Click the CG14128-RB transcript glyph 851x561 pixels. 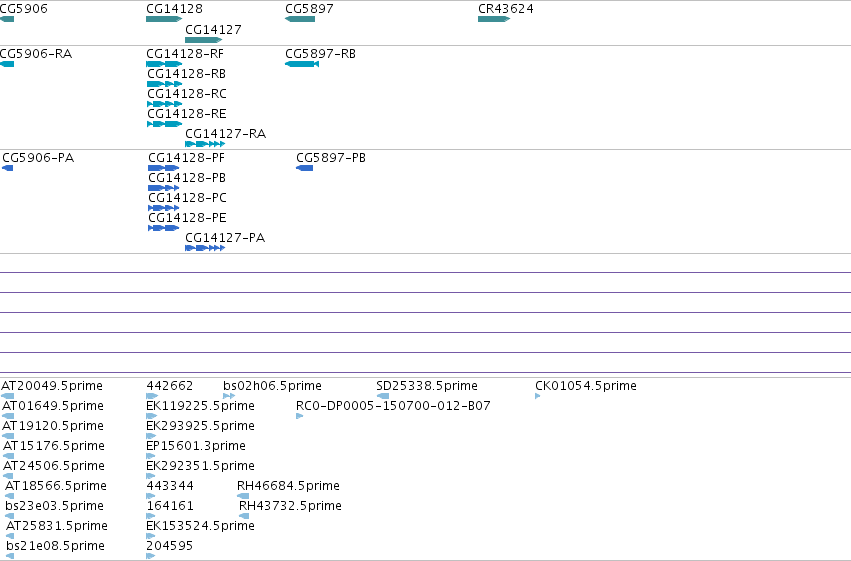pos(164,84)
